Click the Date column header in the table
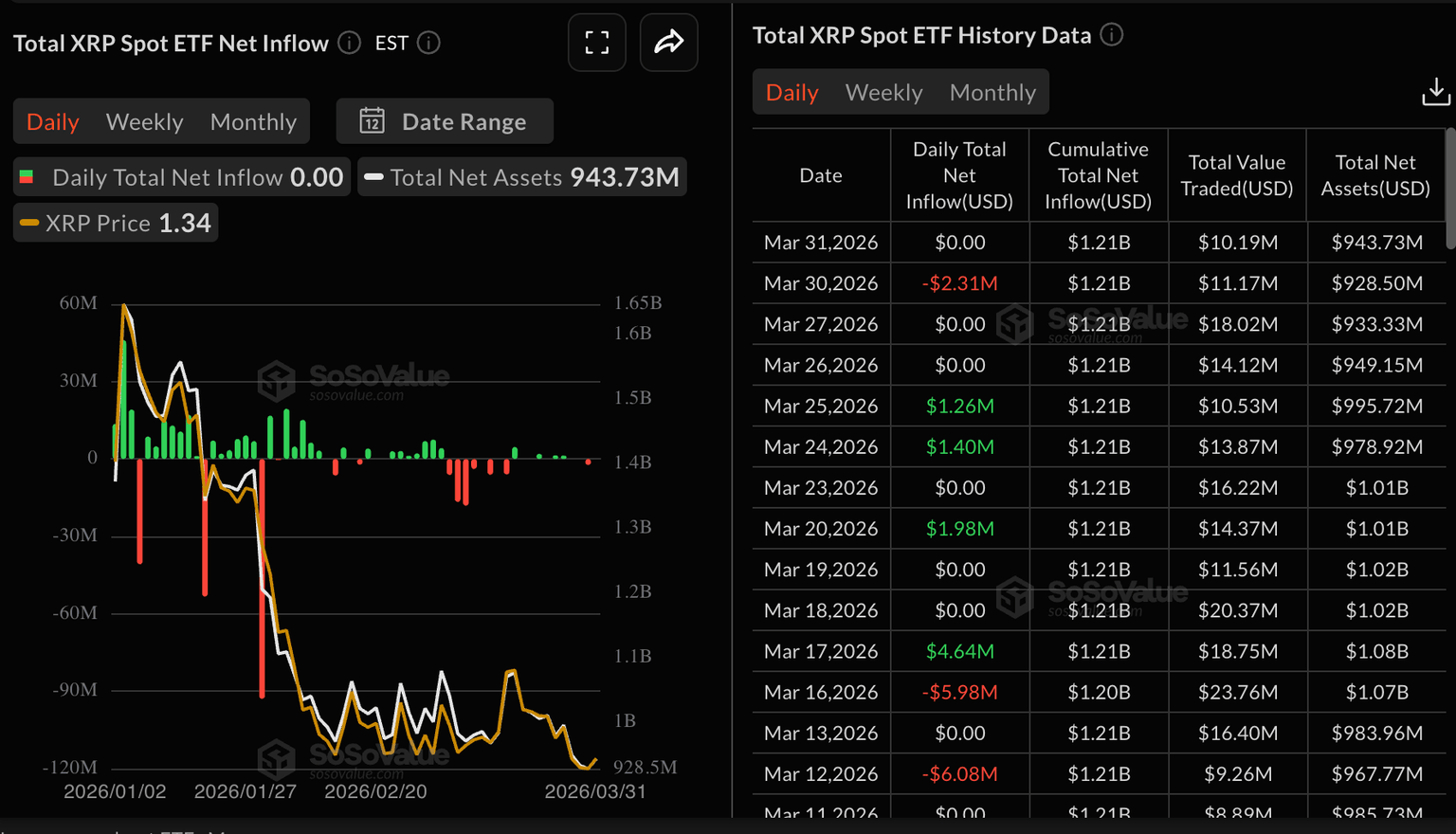This screenshot has height=834, width=1456. click(820, 175)
